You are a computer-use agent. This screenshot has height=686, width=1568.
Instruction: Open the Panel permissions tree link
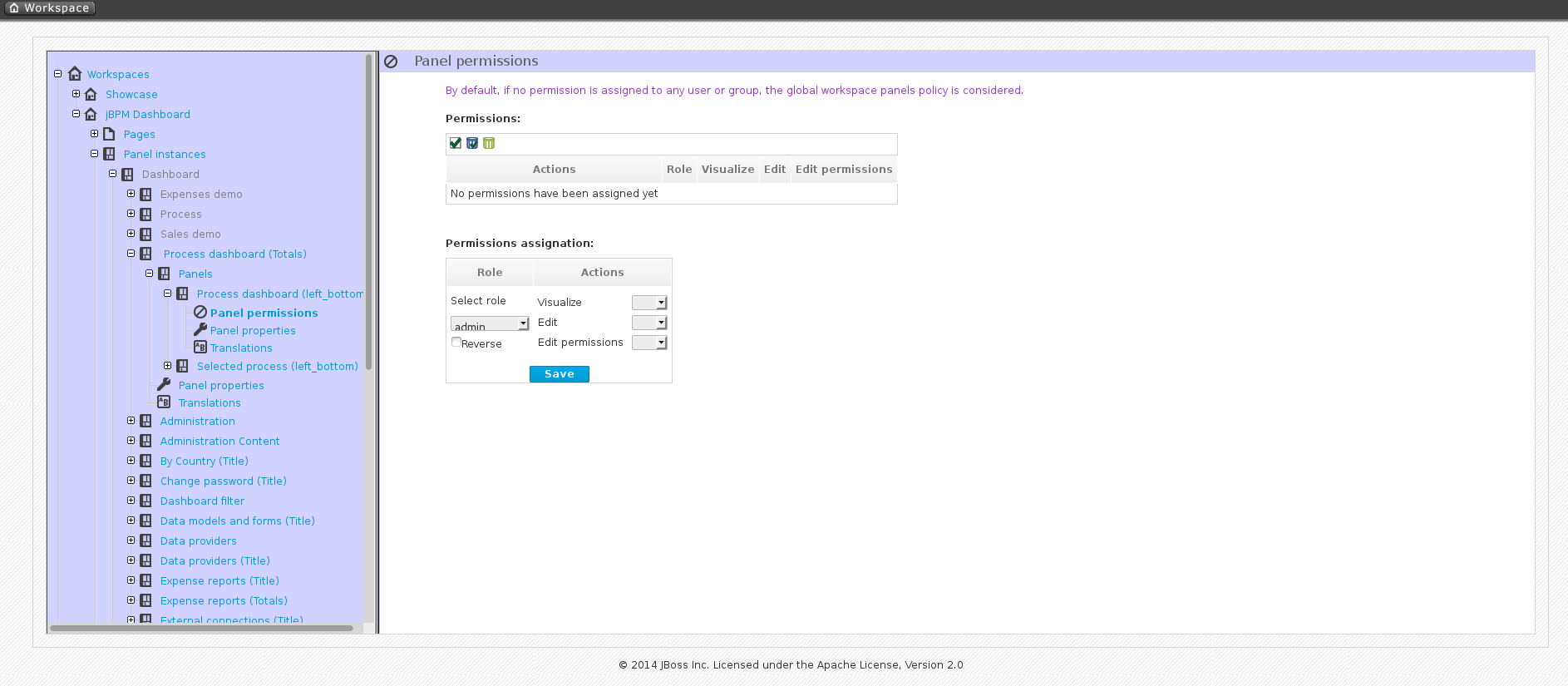pos(264,313)
